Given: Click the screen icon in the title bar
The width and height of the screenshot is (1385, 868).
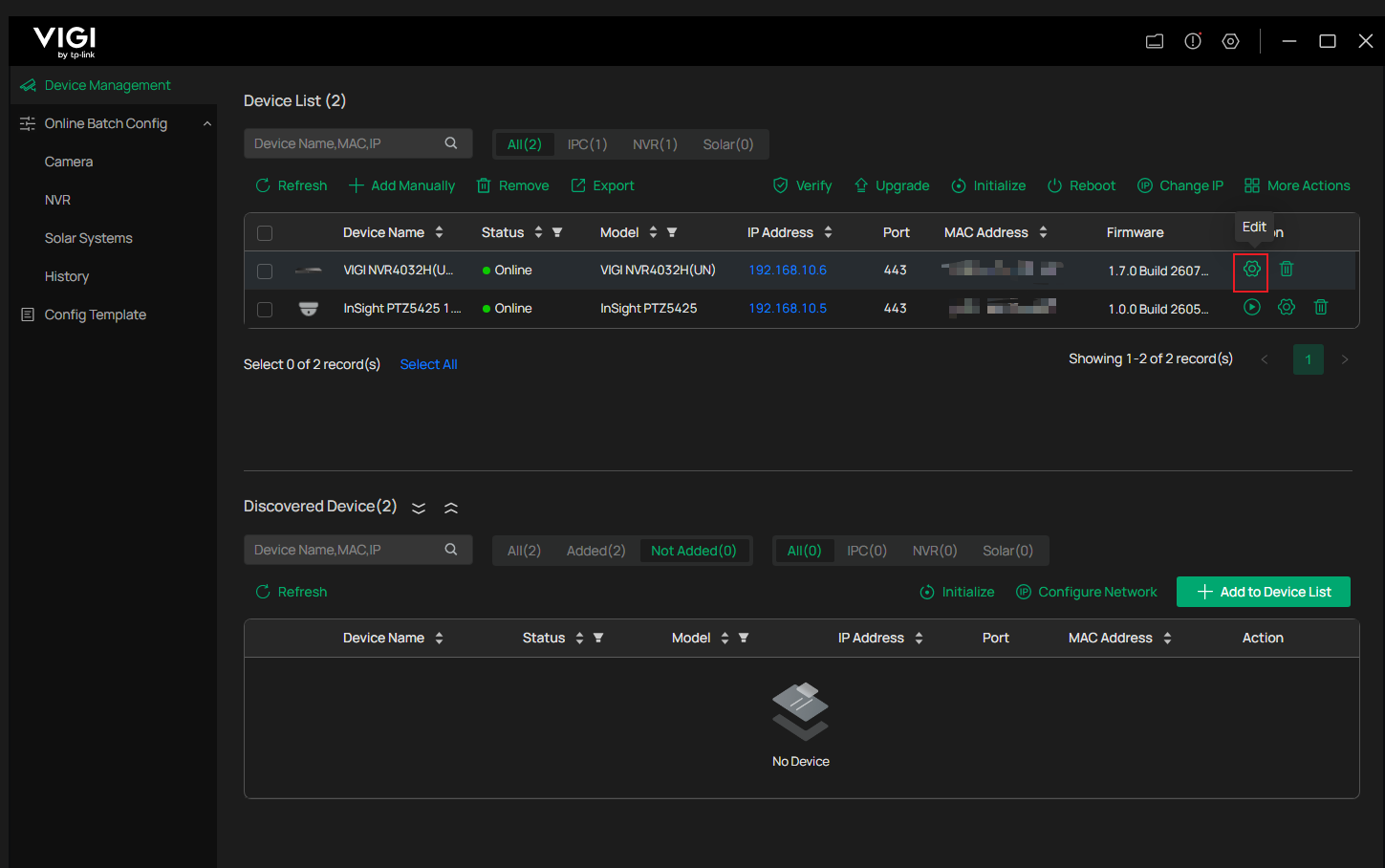Looking at the screenshot, I should tap(1155, 41).
